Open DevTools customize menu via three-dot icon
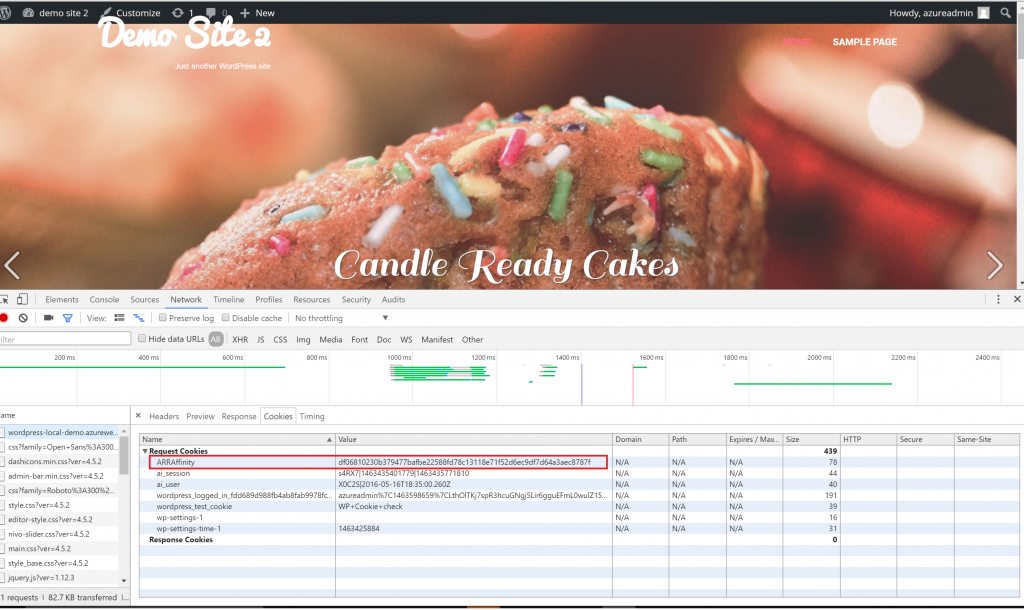Screen dimensions: 1024x610 click(x=997, y=299)
